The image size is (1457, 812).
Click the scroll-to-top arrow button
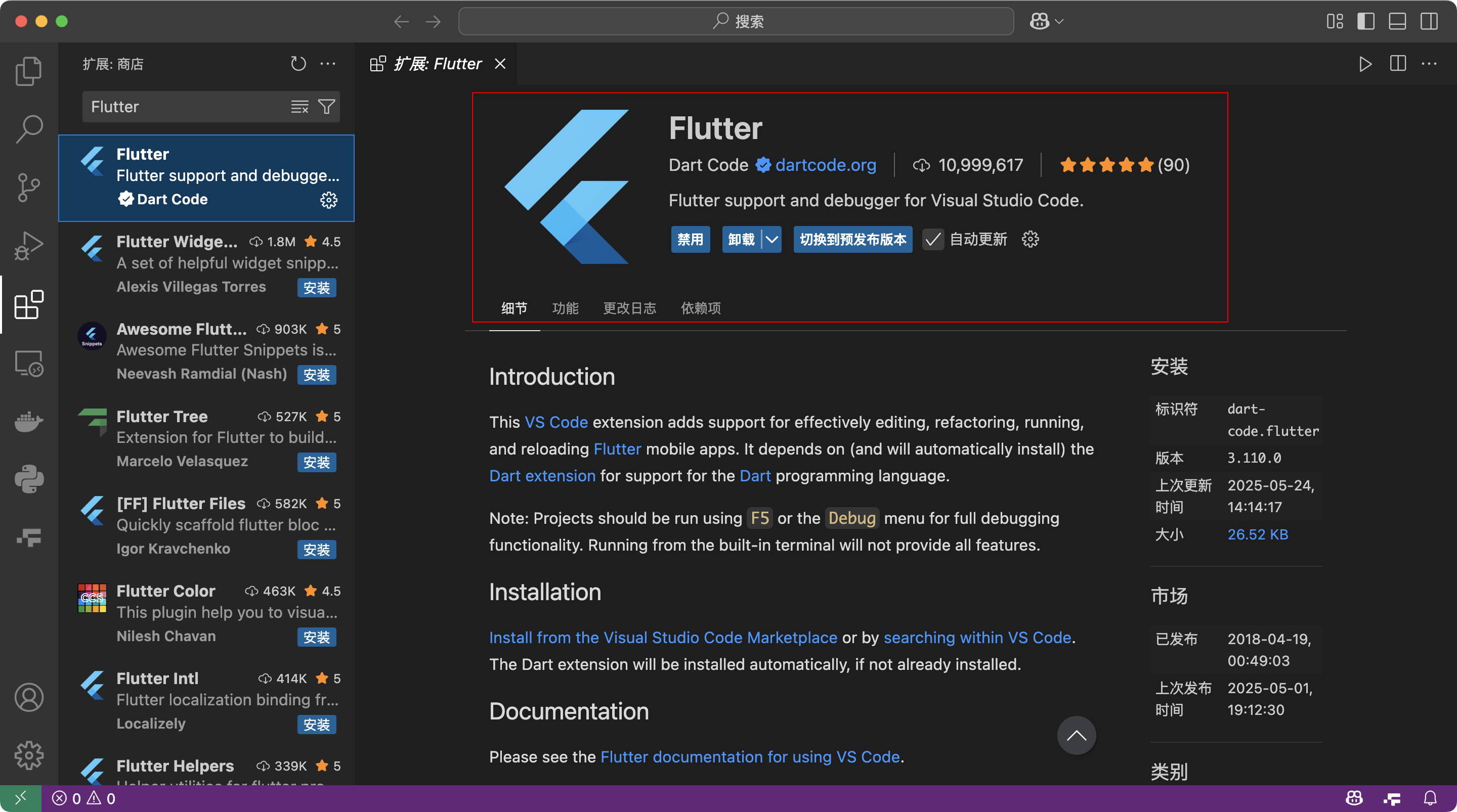coord(1076,735)
